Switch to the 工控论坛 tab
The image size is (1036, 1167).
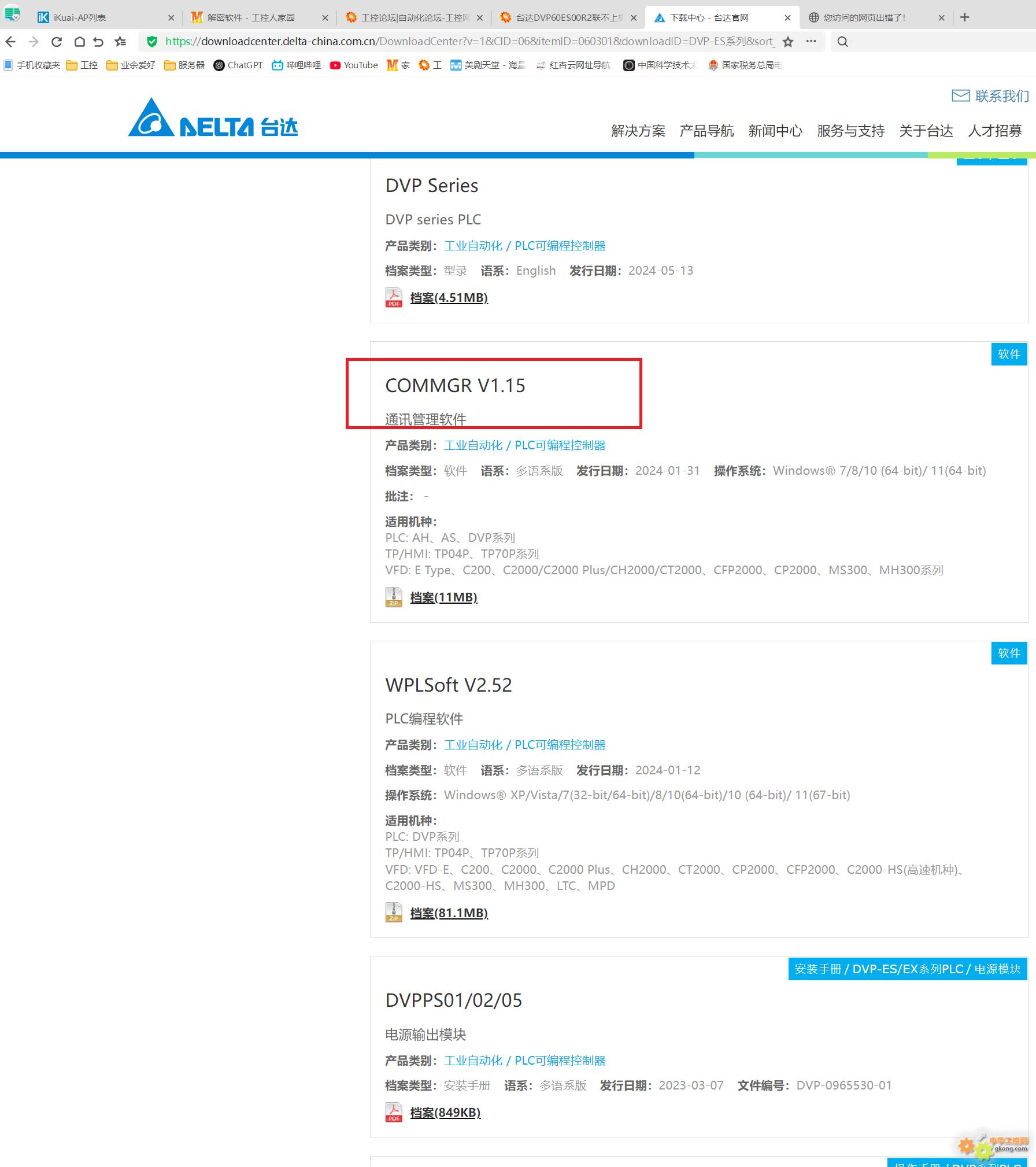[413, 18]
